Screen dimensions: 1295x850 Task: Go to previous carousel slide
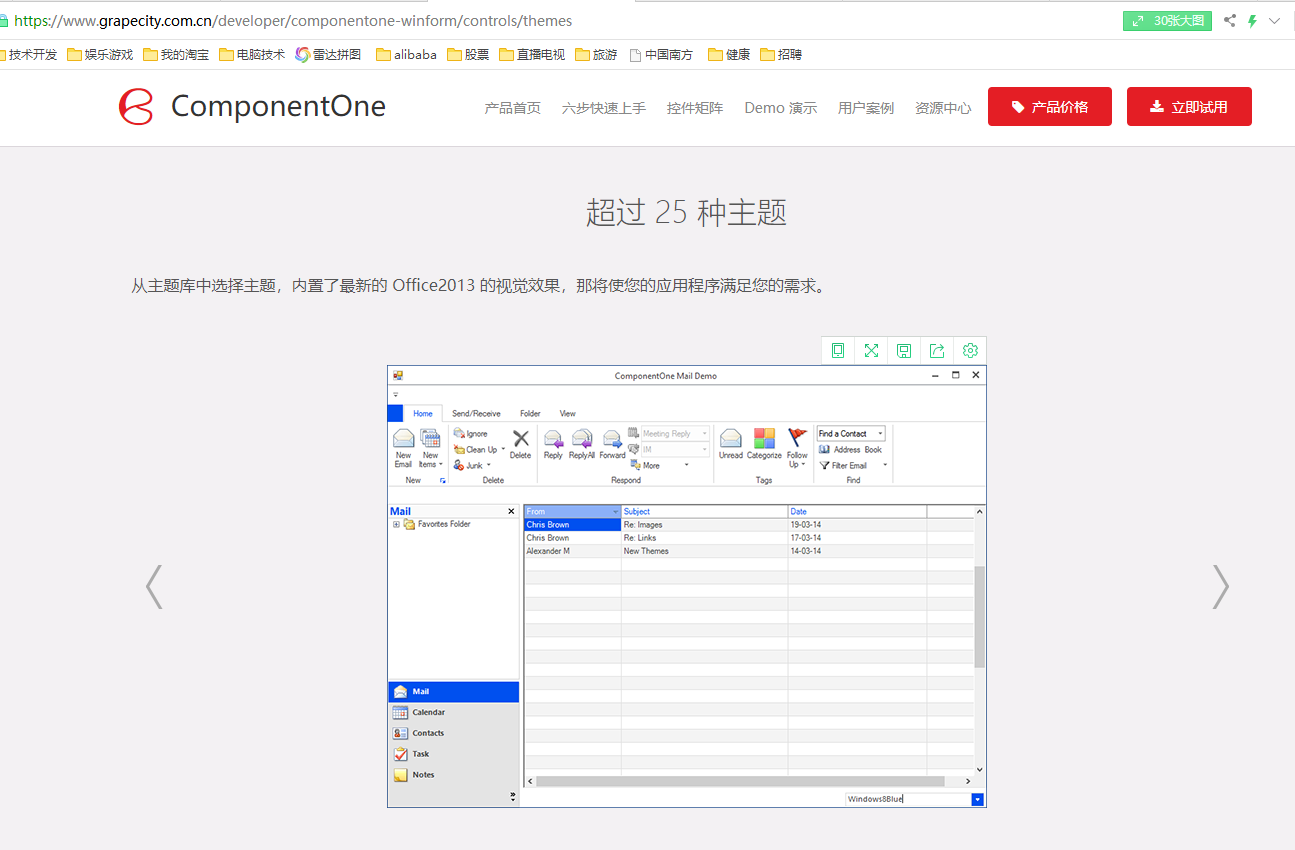(x=153, y=587)
